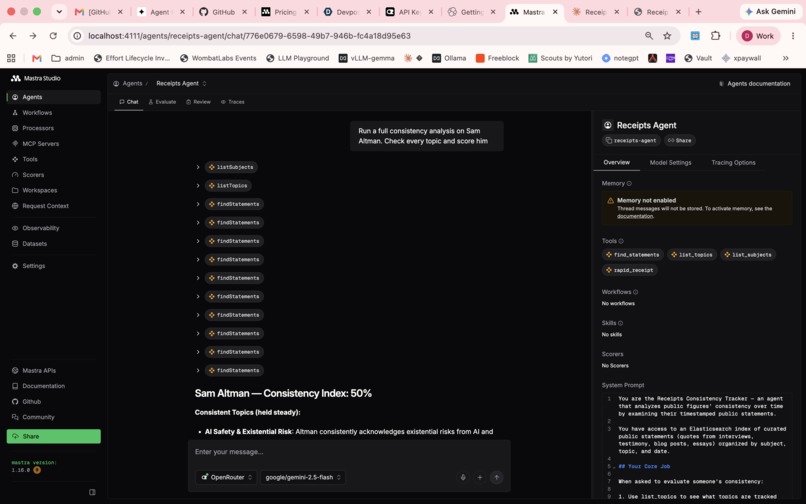The image size is (806, 504).
Task: Open Documentation link in sidebar
Action: pyautogui.click(x=53, y=386)
